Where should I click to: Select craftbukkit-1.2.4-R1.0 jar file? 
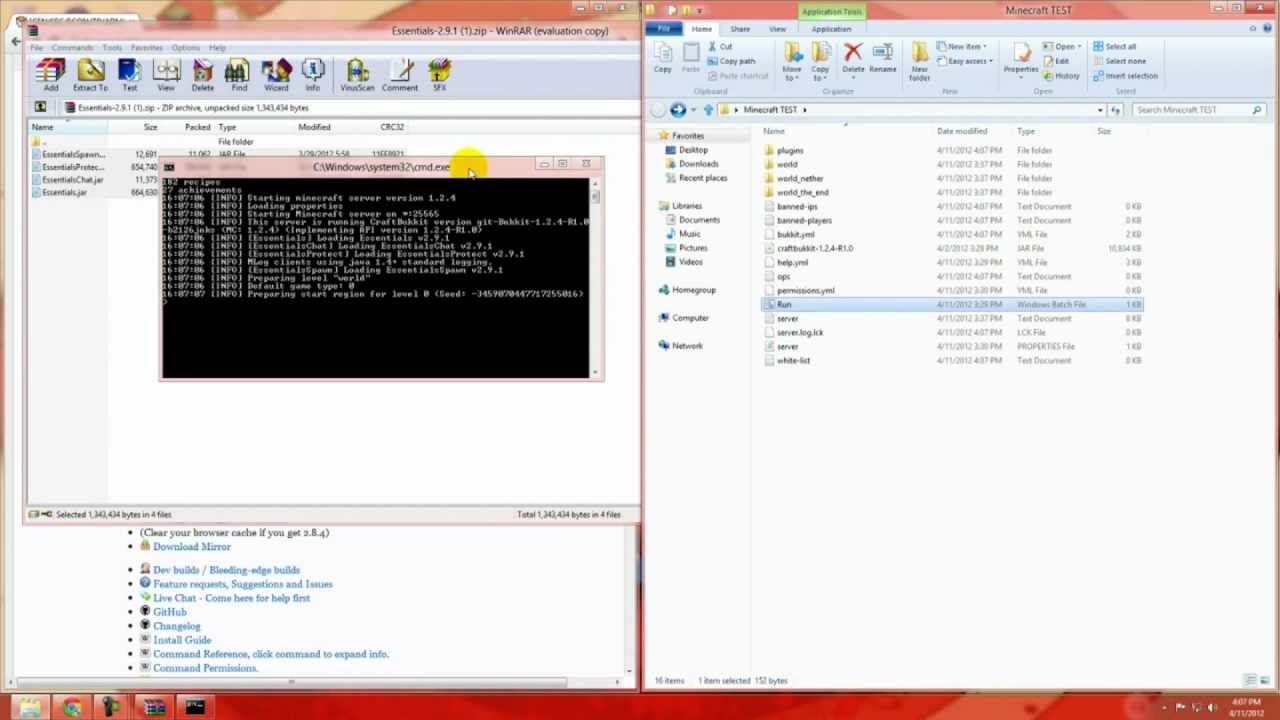pyautogui.click(x=815, y=248)
